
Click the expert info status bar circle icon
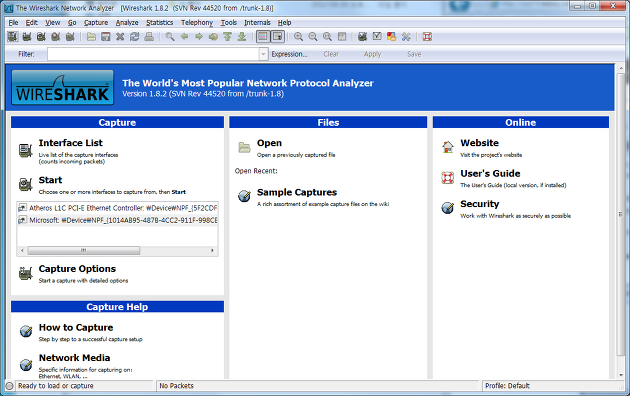[10, 386]
